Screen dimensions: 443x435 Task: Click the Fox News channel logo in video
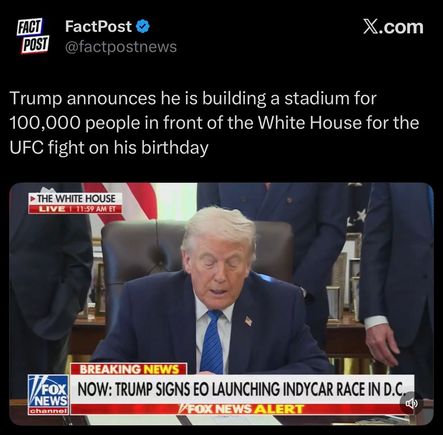pyautogui.click(x=48, y=394)
